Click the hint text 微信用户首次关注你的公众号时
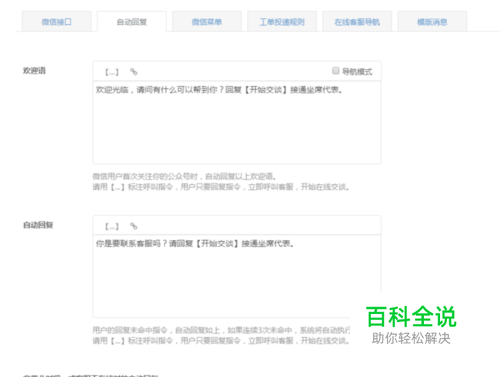The height and width of the screenshot is (377, 500). click(145, 176)
